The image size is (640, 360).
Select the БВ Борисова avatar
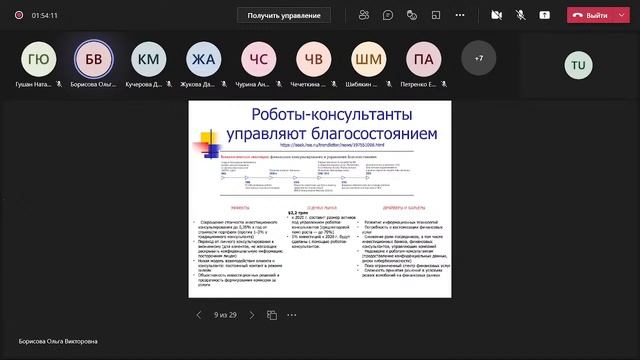click(93, 59)
